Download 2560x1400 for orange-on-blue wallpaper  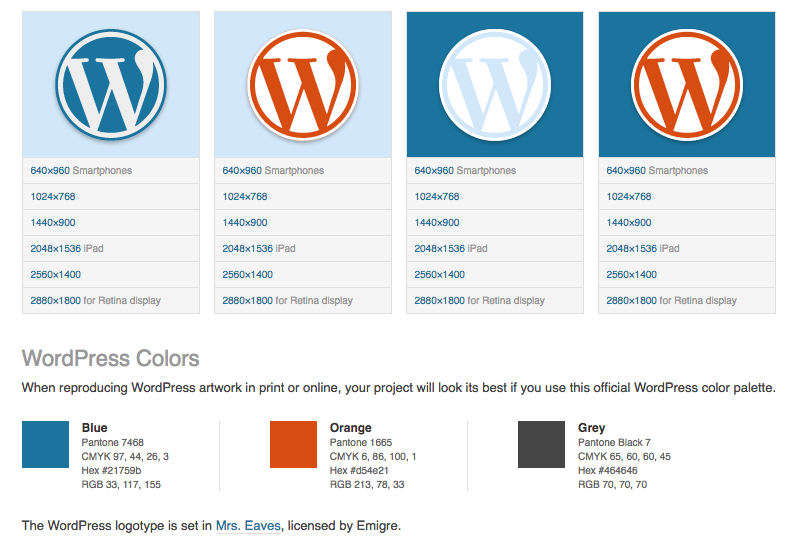point(632,275)
